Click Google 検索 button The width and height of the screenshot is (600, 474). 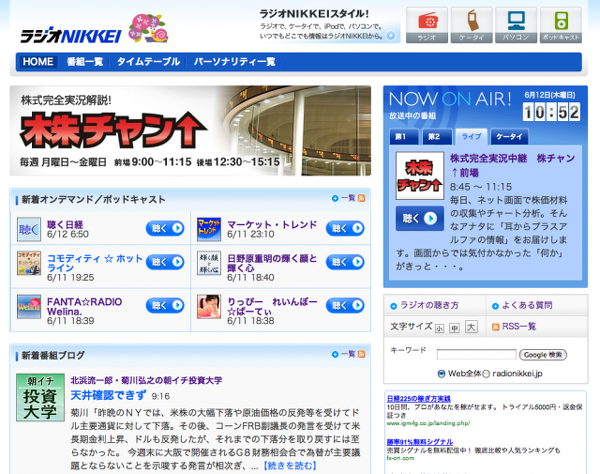tap(543, 355)
